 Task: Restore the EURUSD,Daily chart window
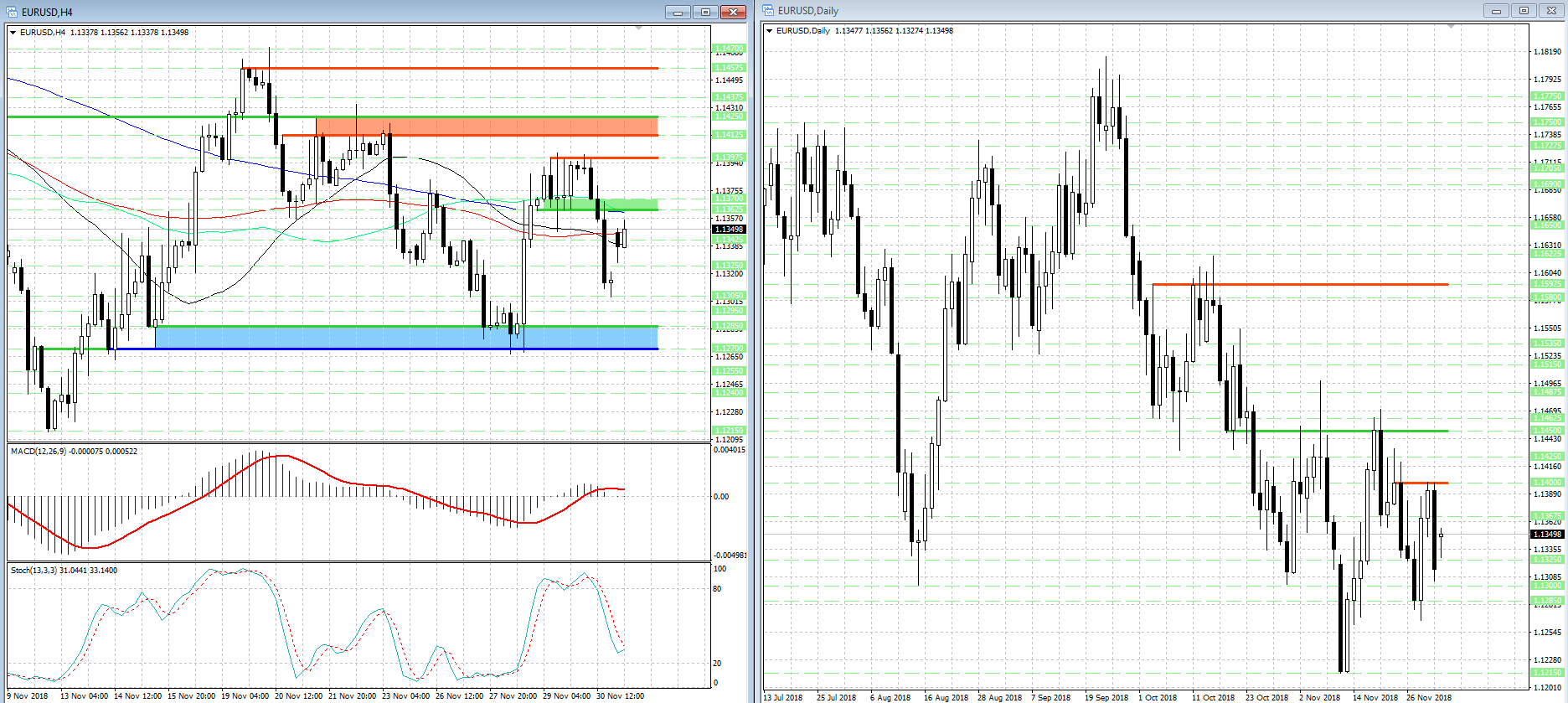pos(1524,11)
